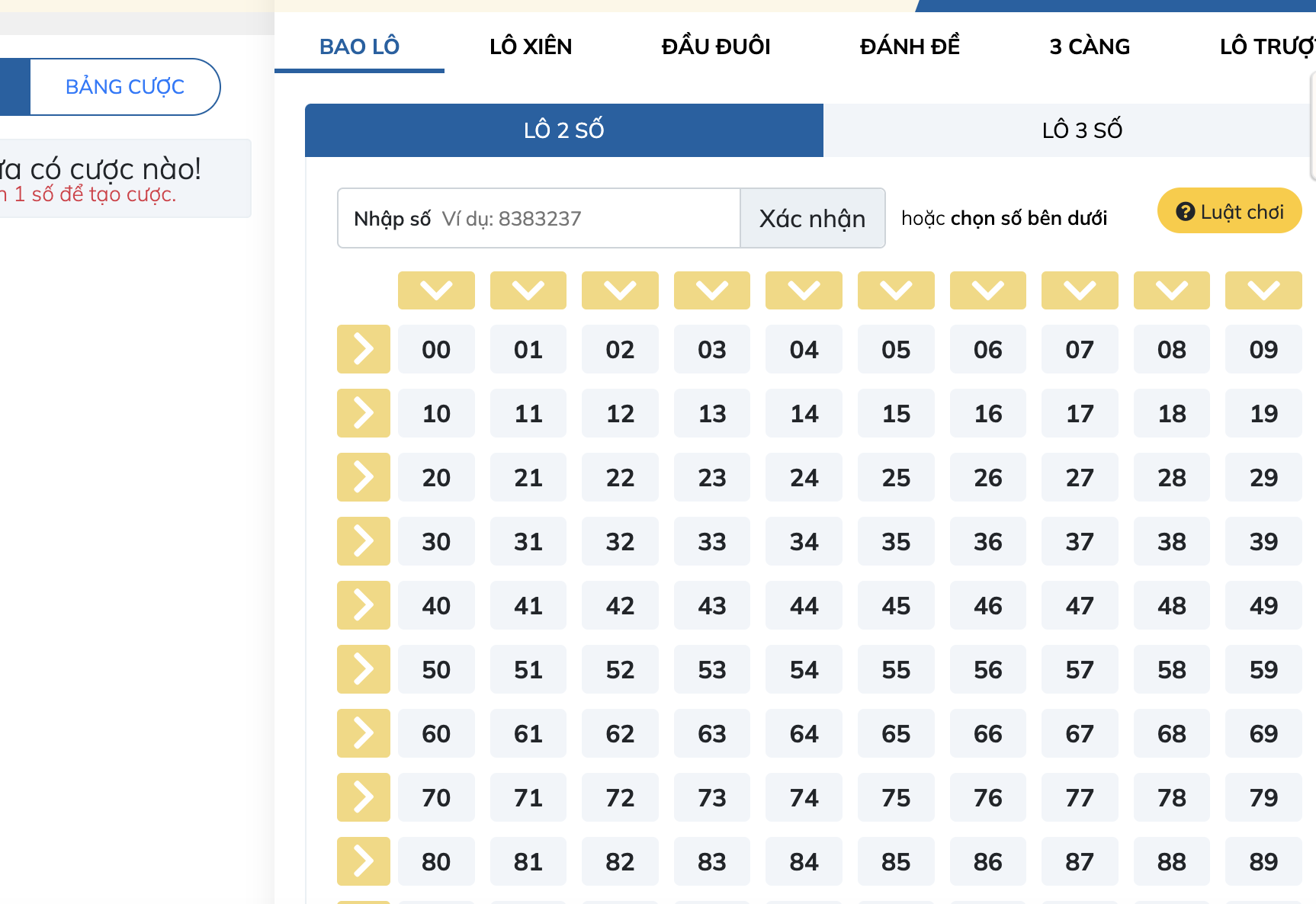Image resolution: width=1316 pixels, height=904 pixels.
Task: Switch to the ĐÁNH ĐỀ tab
Action: 910,46
